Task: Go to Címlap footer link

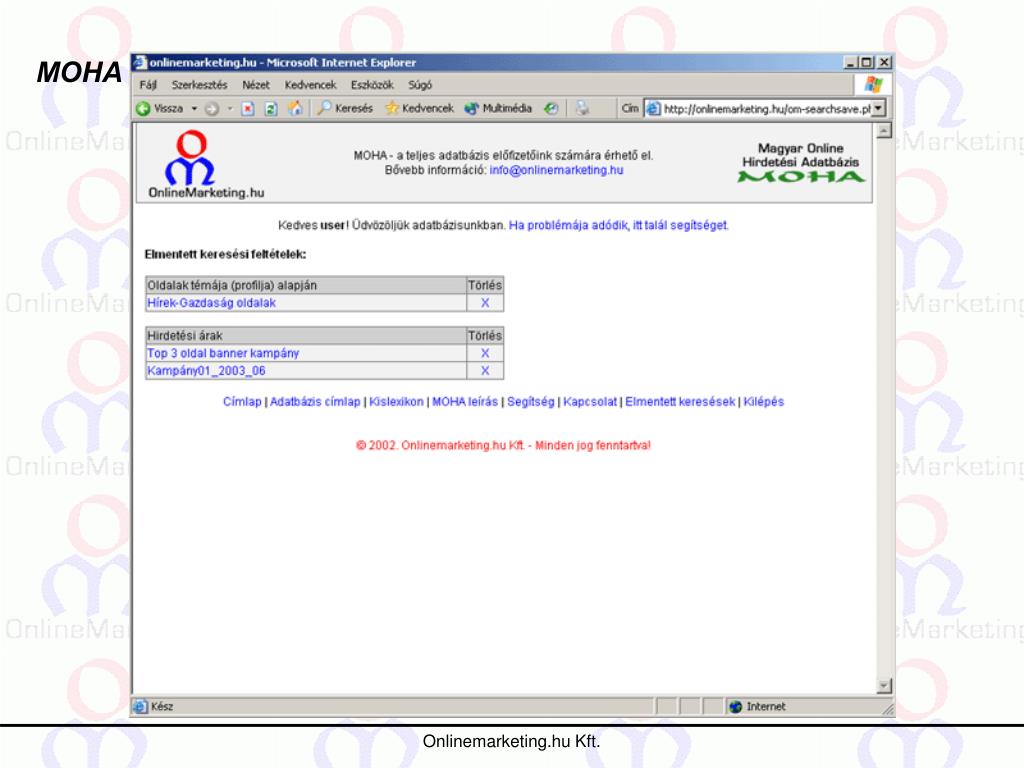Action: coord(242,402)
